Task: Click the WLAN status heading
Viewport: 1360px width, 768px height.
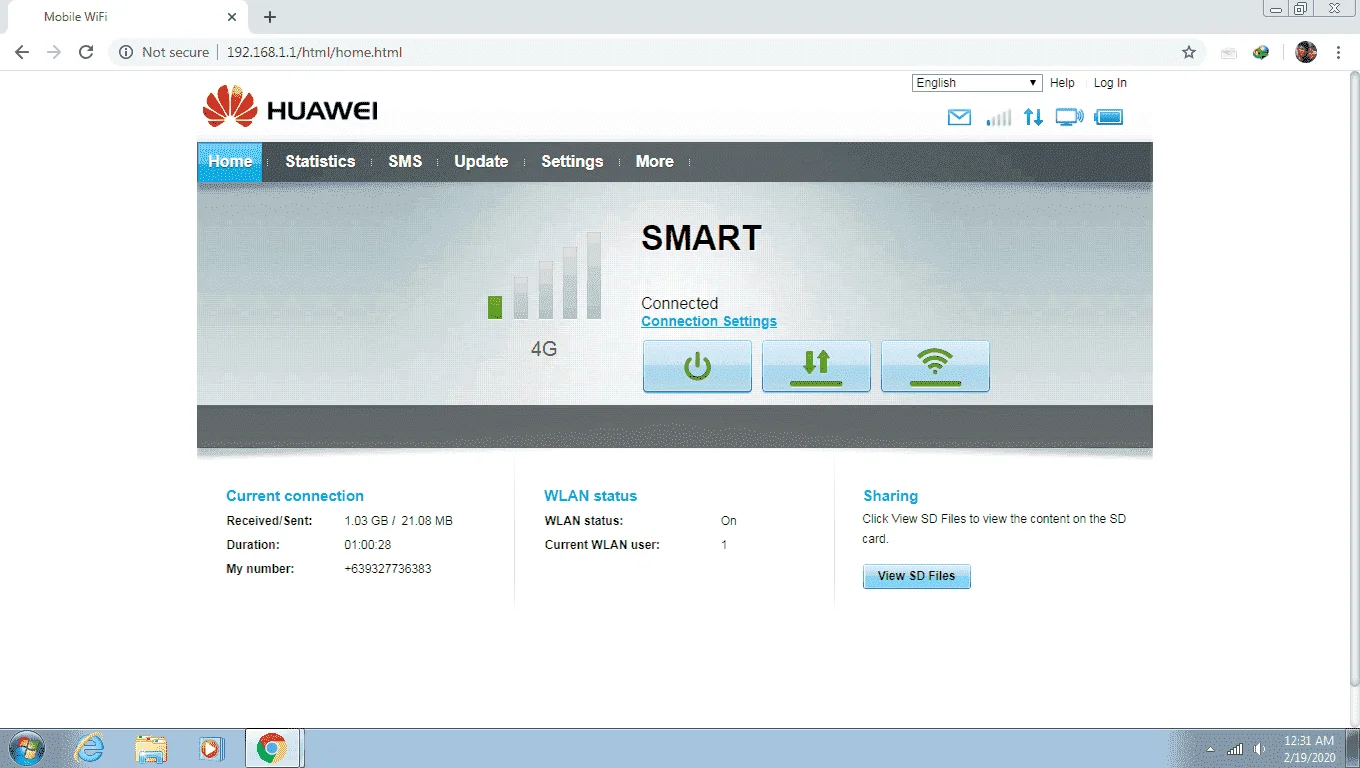Action: click(590, 496)
